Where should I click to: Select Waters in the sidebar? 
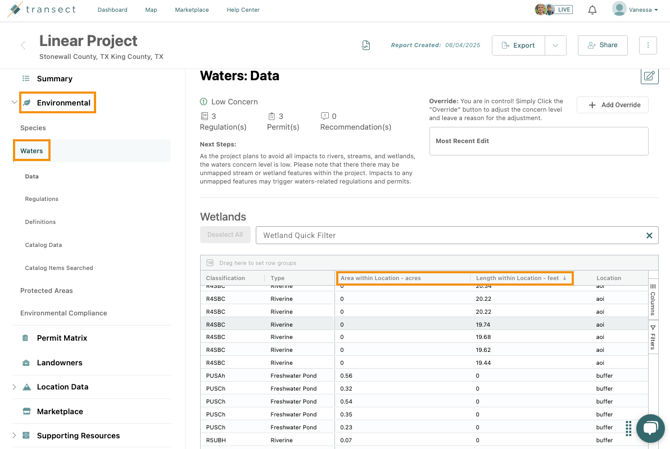(x=32, y=150)
